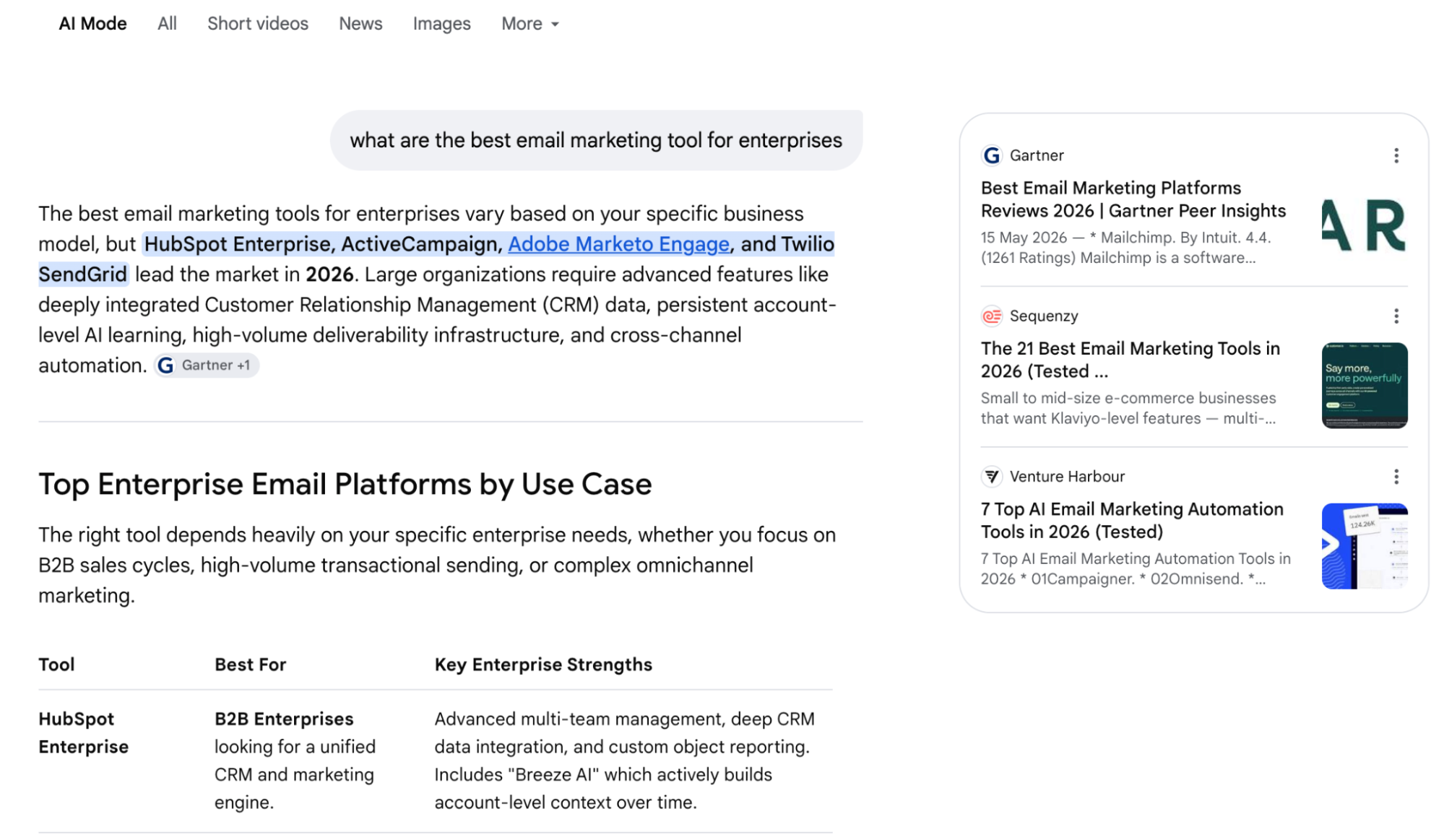
Task: Click the highlighted 'and Twilio' text
Action: tap(787, 244)
